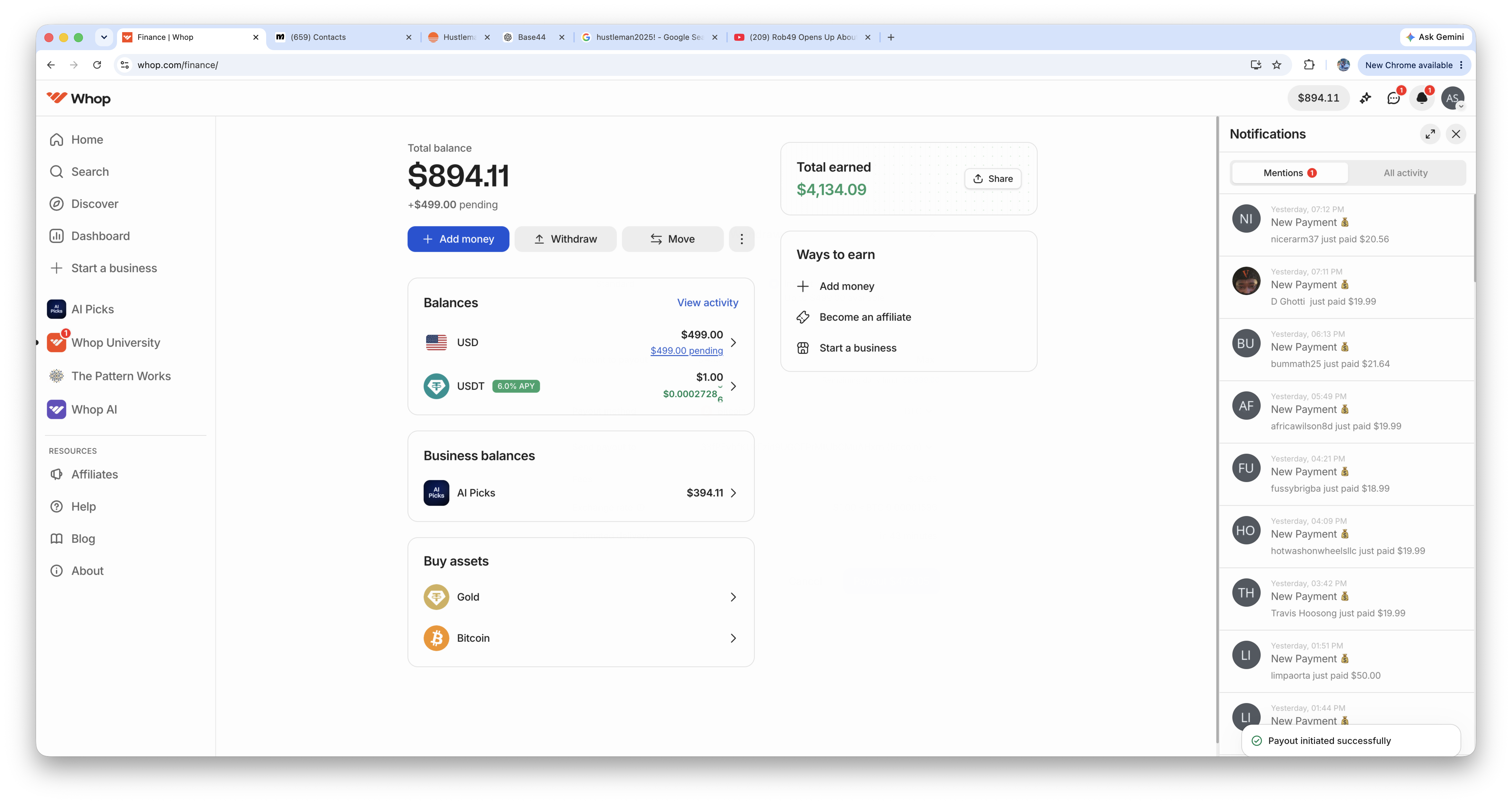The image size is (1512, 804).
Task: Click the $499.00 pending link
Action: click(687, 351)
